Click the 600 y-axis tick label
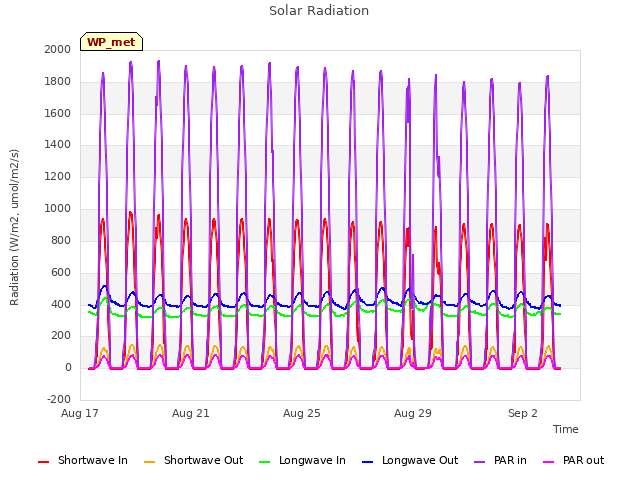This screenshot has width=640, height=480. [61, 272]
